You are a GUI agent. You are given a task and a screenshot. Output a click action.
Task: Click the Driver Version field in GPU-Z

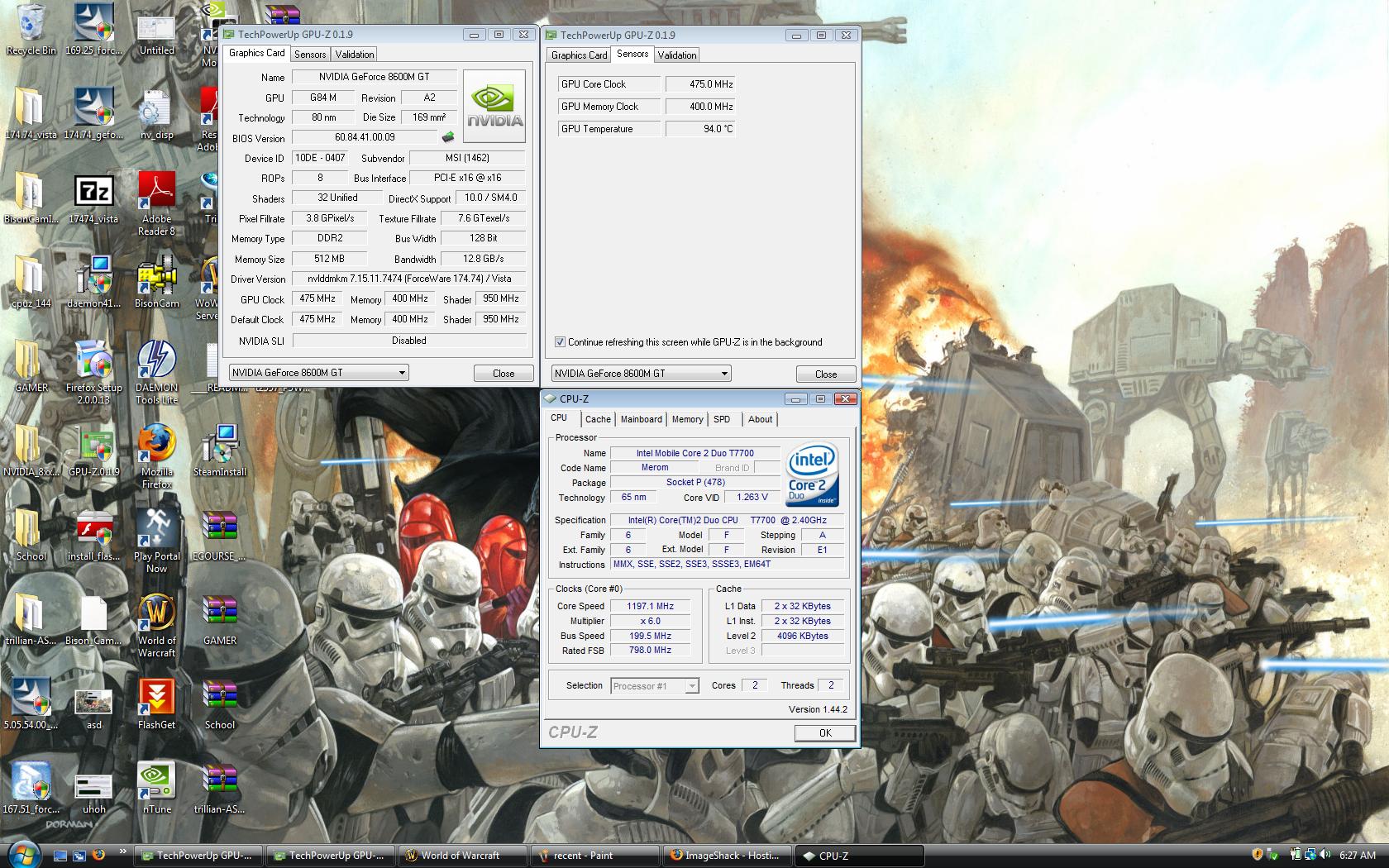pyautogui.click(x=409, y=279)
